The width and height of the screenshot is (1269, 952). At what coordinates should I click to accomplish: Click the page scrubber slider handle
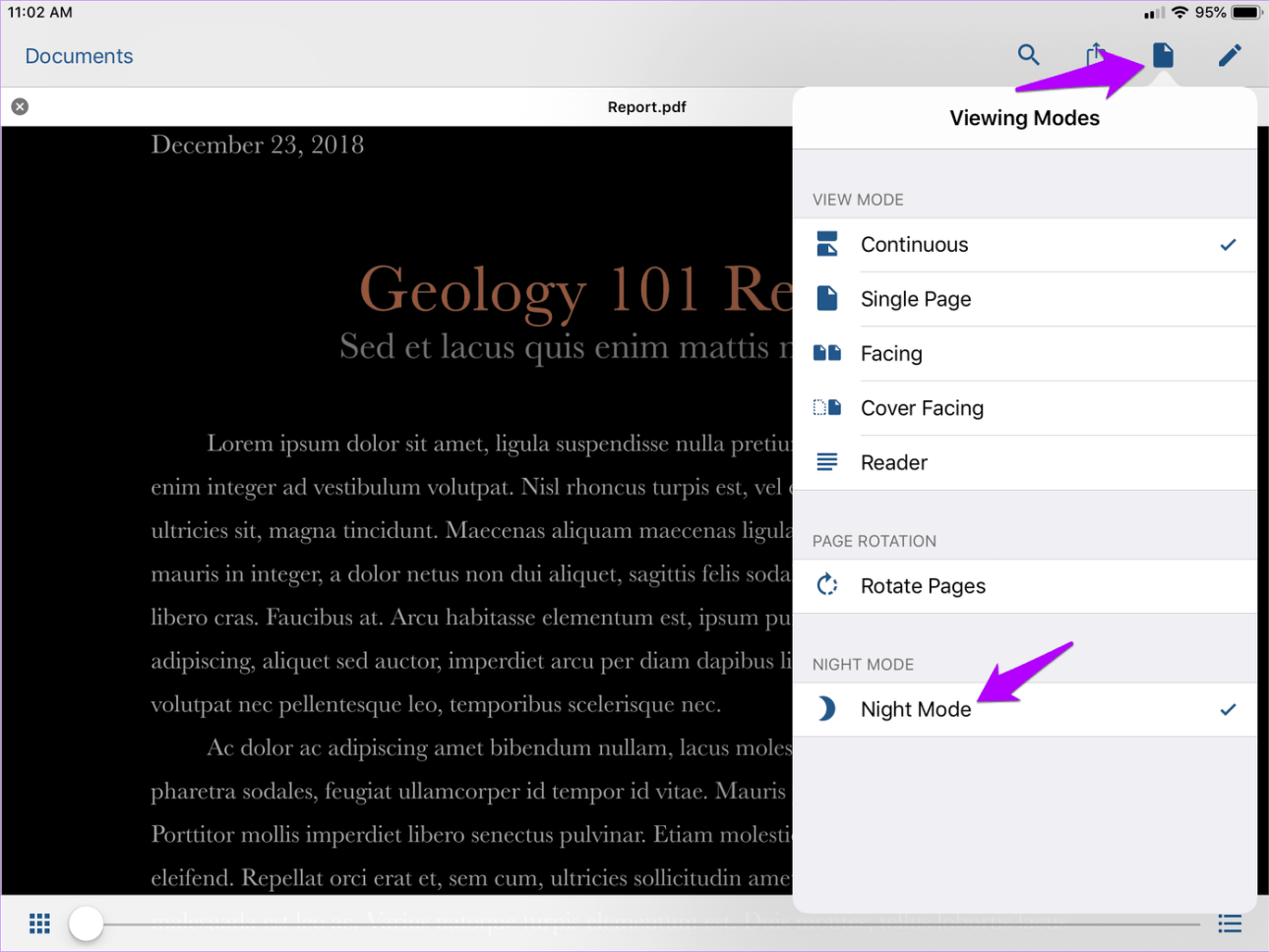tap(87, 923)
